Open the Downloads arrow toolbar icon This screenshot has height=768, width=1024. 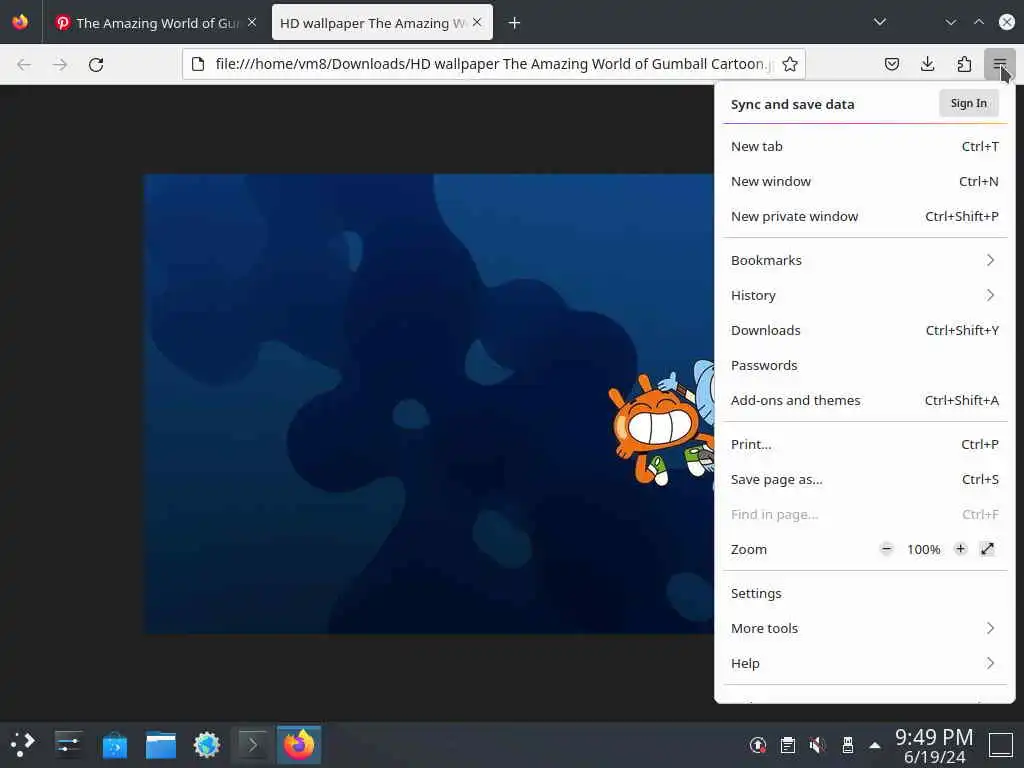coord(927,64)
